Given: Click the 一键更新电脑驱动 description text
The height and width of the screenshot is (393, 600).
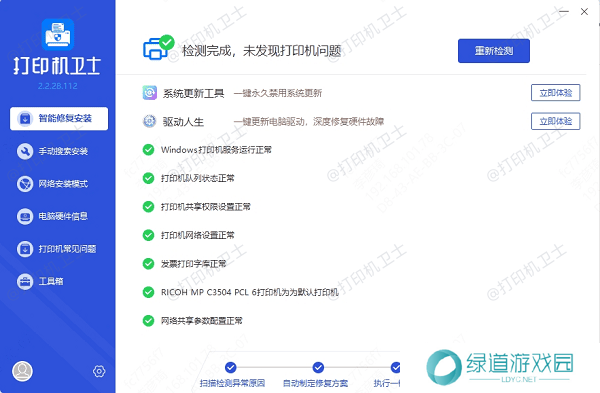Looking at the screenshot, I should [309, 122].
